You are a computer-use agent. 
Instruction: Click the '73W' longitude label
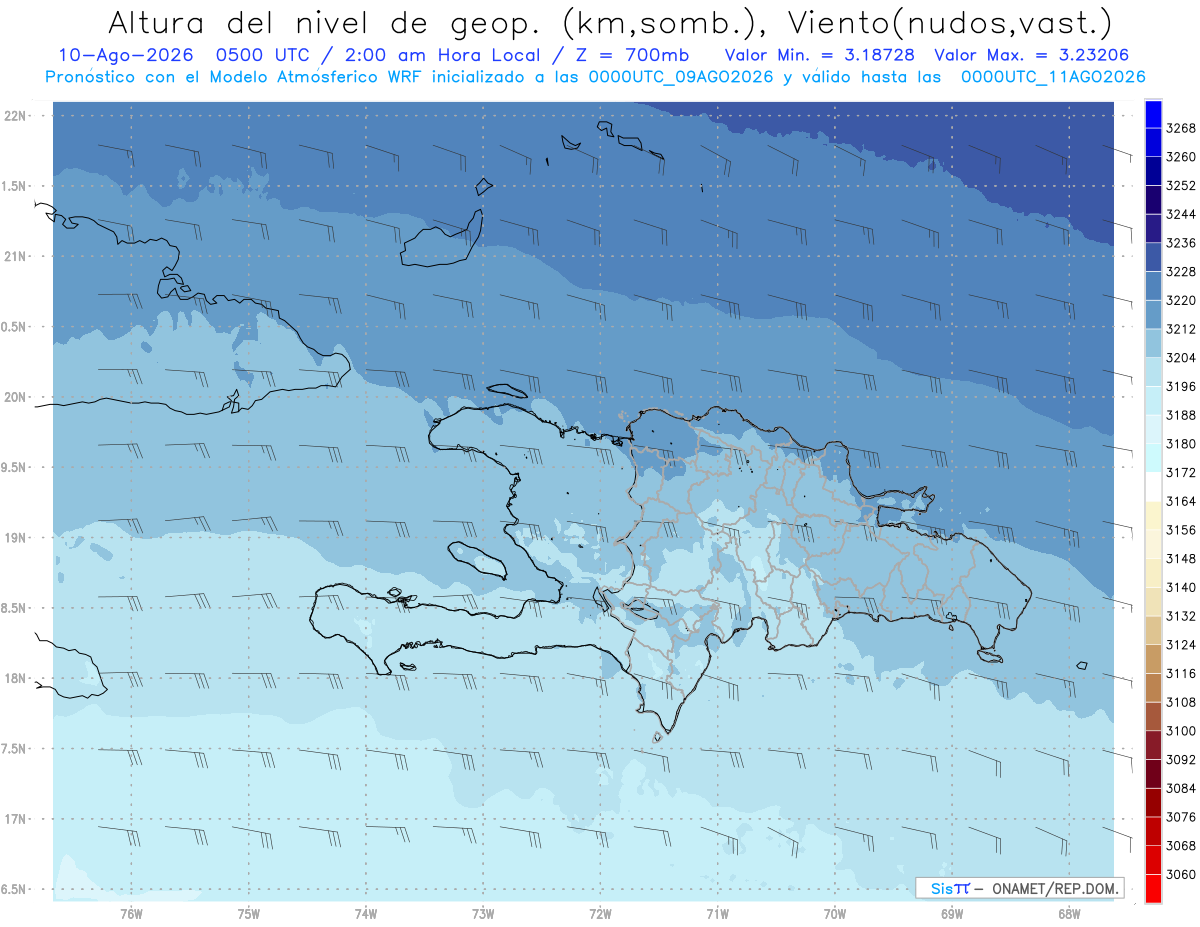click(483, 914)
